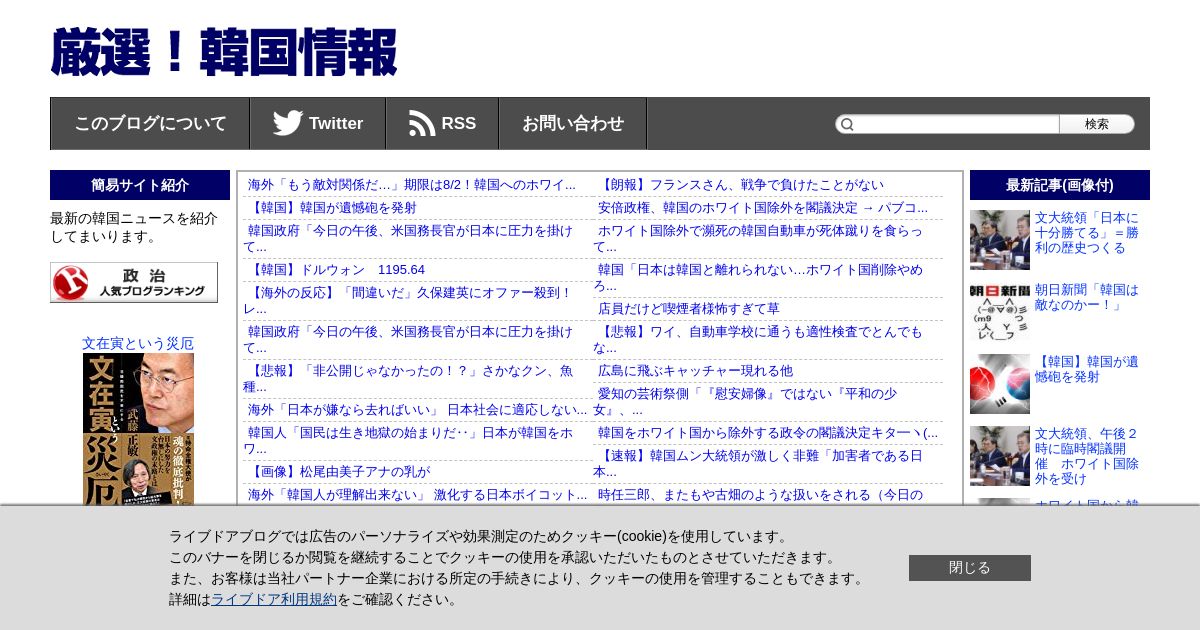Open headline 海外「日本が嫌なら去ればいい」
Screen dimensions: 1200x630
coord(418,410)
